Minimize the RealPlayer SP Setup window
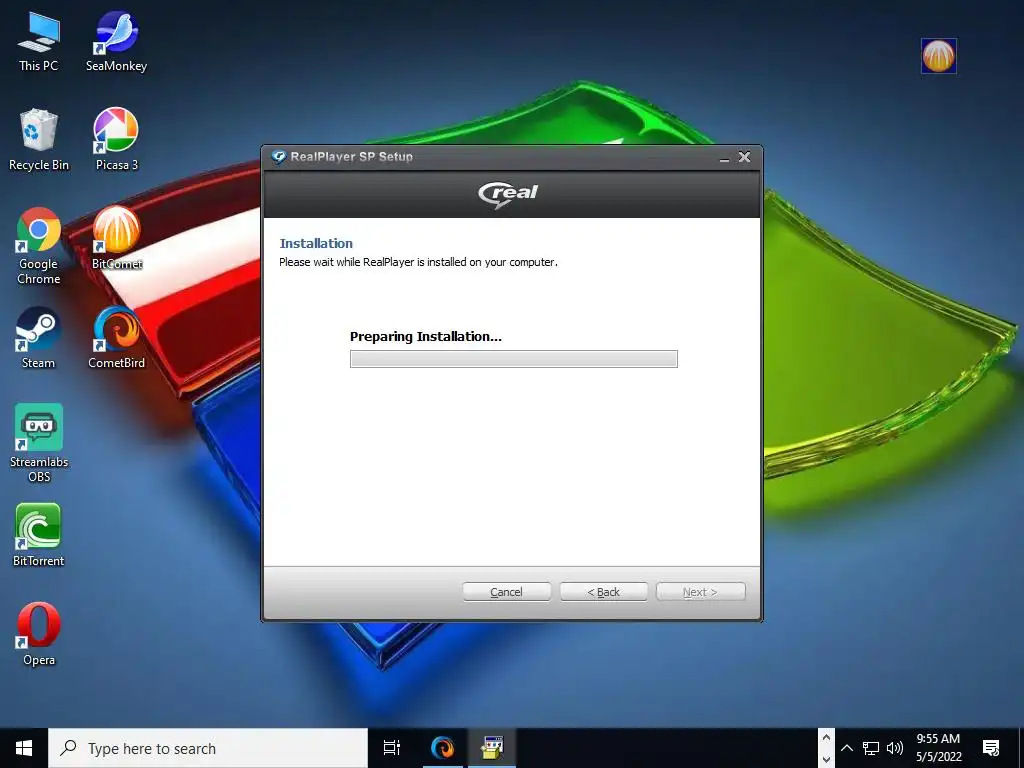Viewport: 1024px width, 768px height. [x=724, y=157]
